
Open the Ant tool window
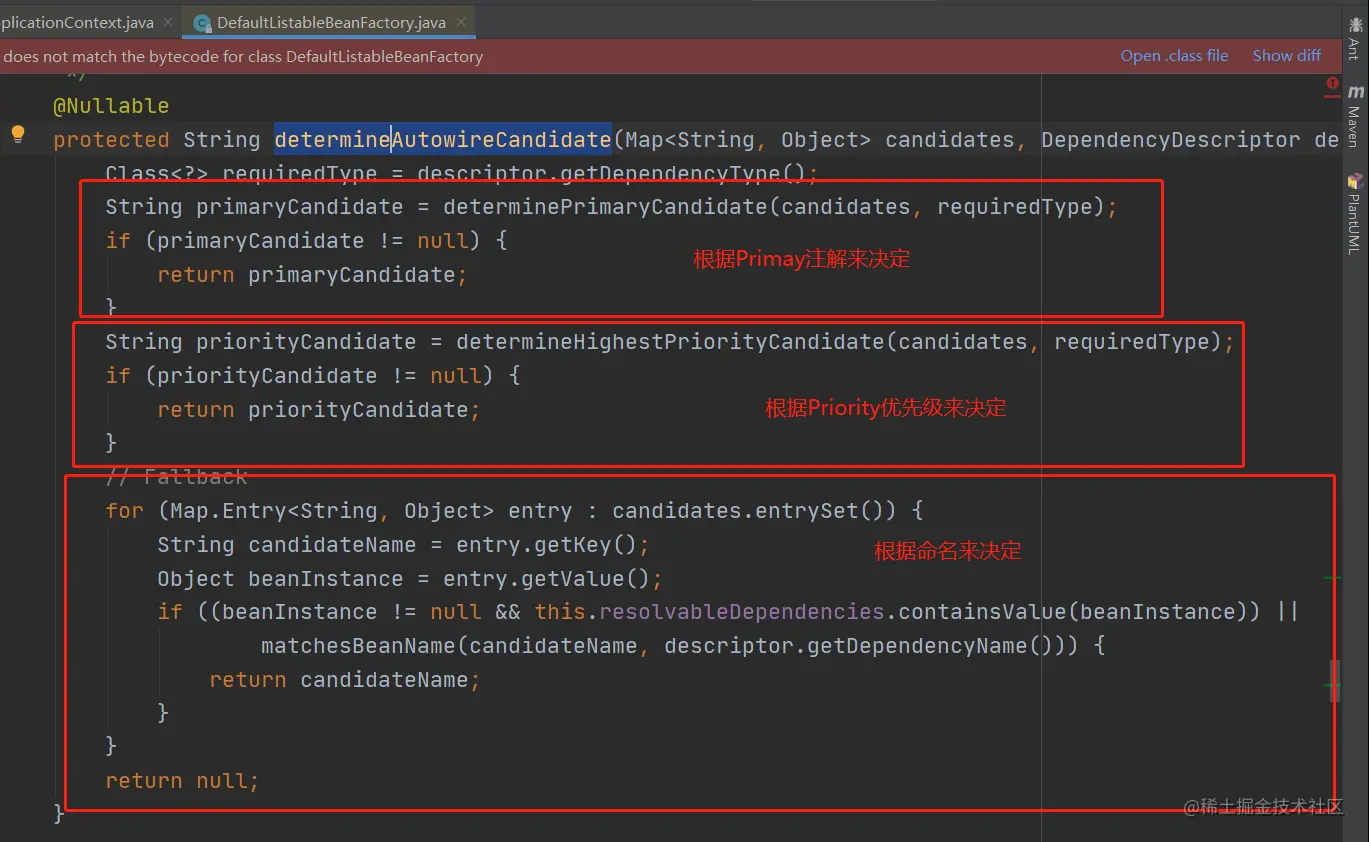[x=1354, y=37]
